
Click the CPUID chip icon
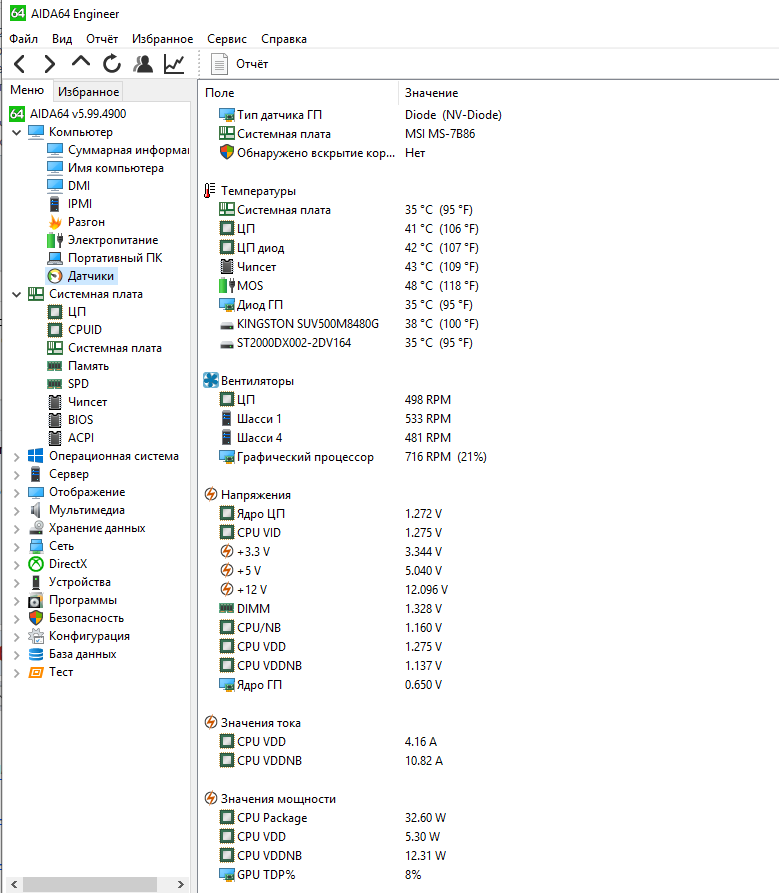(x=55, y=330)
